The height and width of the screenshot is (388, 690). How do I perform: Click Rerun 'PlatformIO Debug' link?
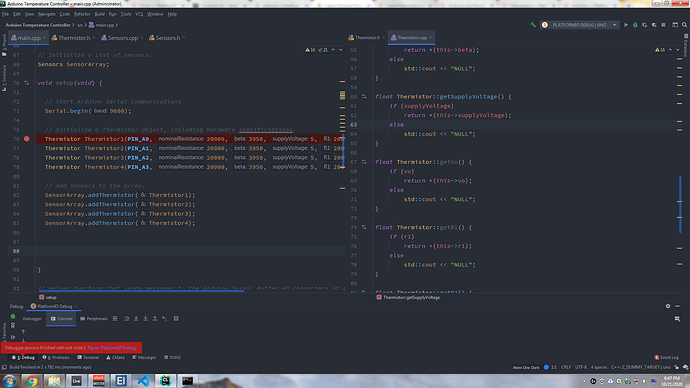coord(112,348)
